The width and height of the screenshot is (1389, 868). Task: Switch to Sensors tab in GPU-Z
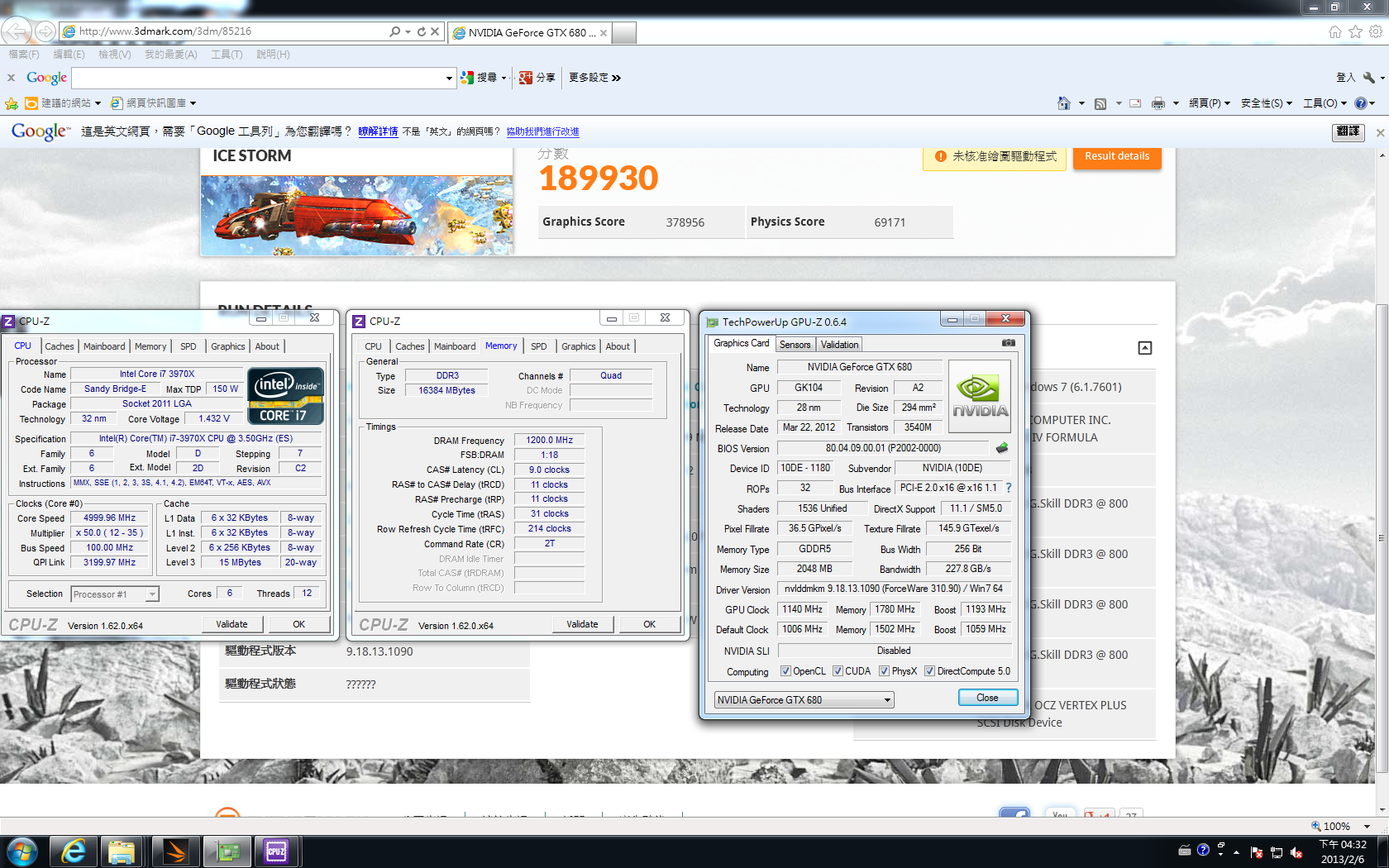click(795, 345)
